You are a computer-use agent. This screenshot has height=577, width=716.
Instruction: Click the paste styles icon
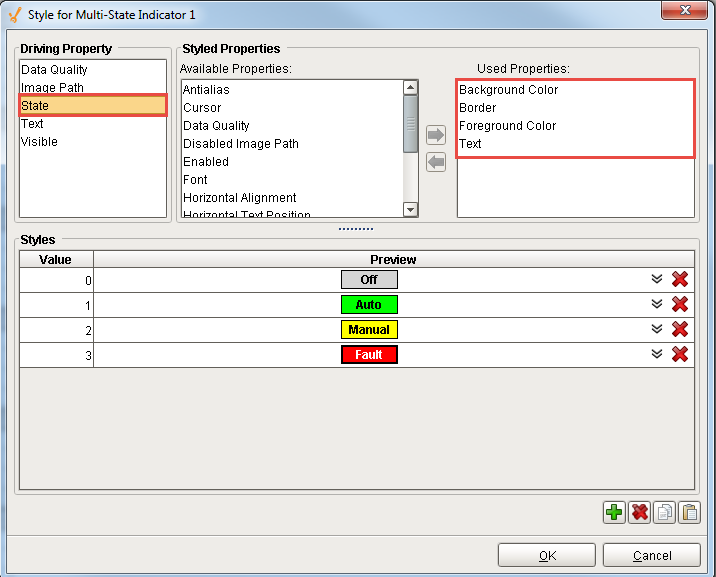690,513
